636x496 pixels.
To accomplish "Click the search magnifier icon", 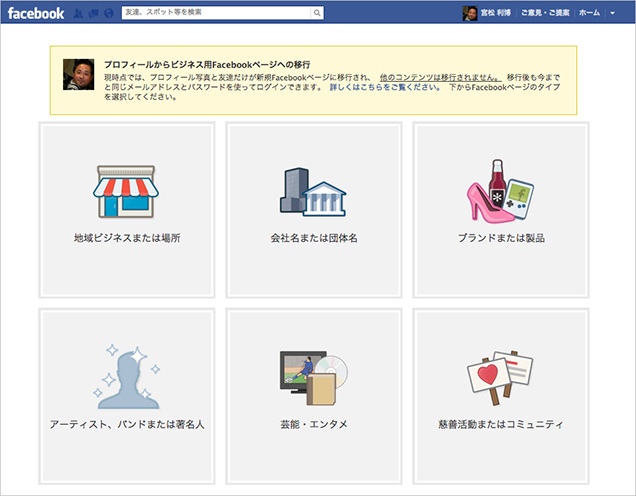I will pyautogui.click(x=317, y=14).
